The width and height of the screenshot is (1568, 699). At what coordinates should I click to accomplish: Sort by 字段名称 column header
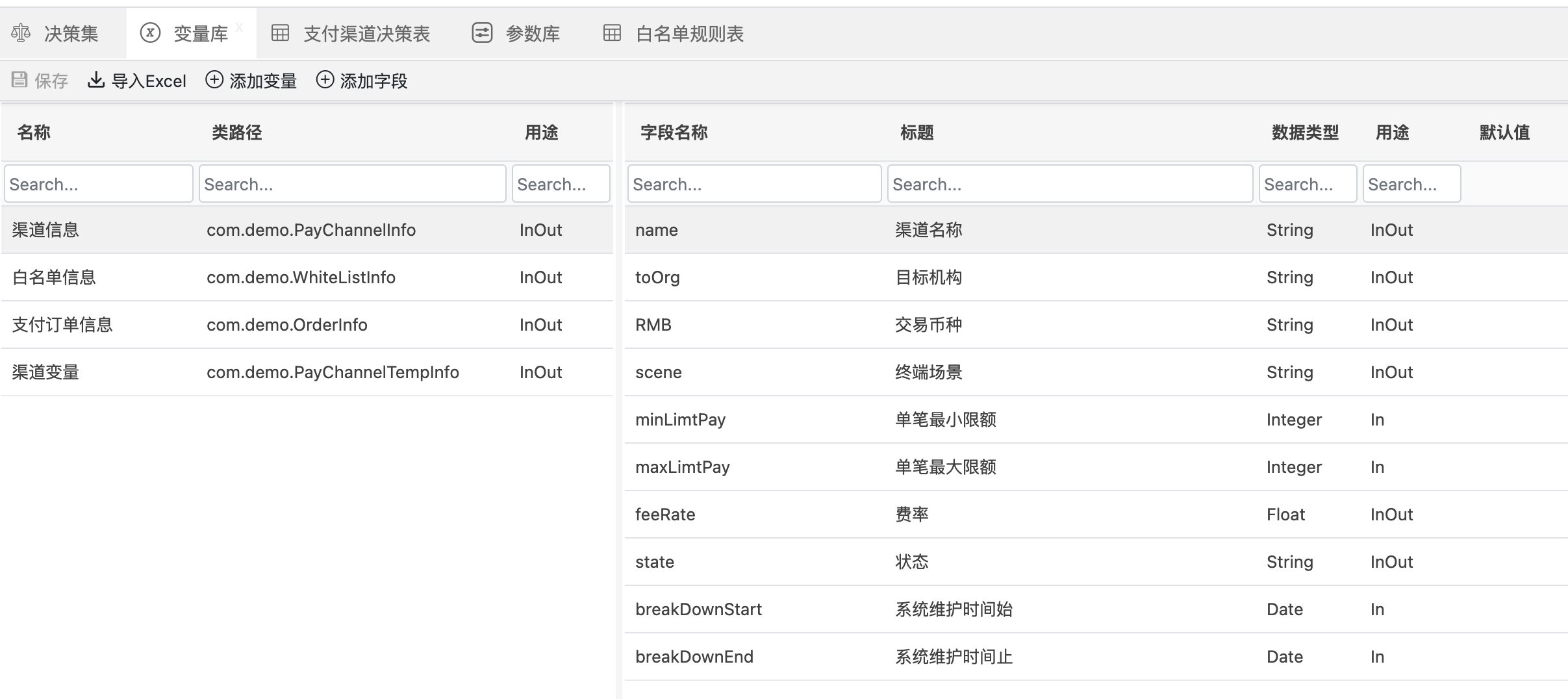pos(674,133)
